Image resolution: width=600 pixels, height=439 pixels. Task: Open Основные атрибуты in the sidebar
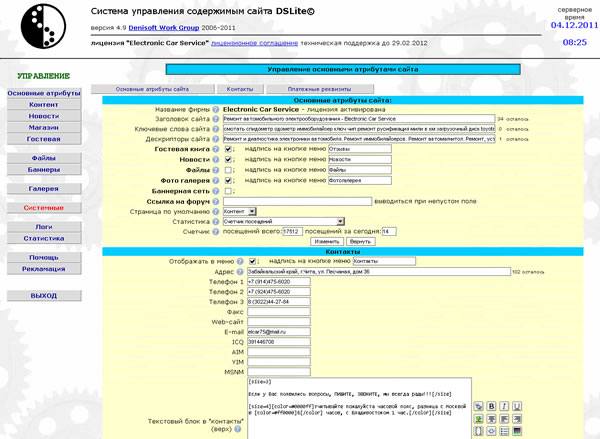(x=44, y=93)
